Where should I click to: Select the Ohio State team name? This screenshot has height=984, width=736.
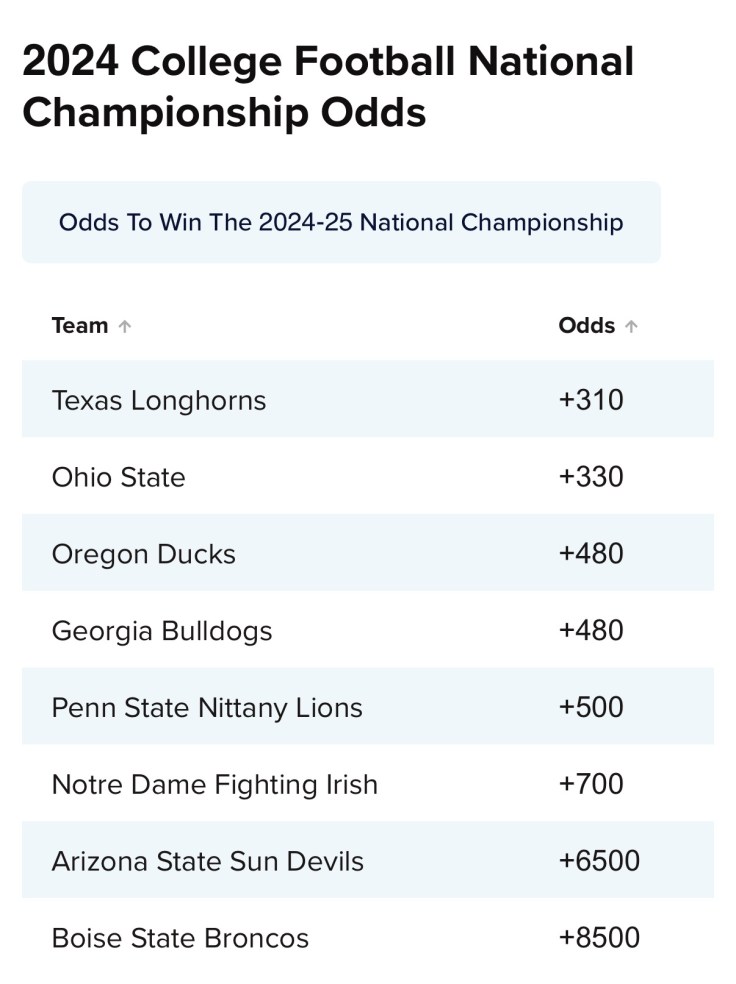point(118,477)
